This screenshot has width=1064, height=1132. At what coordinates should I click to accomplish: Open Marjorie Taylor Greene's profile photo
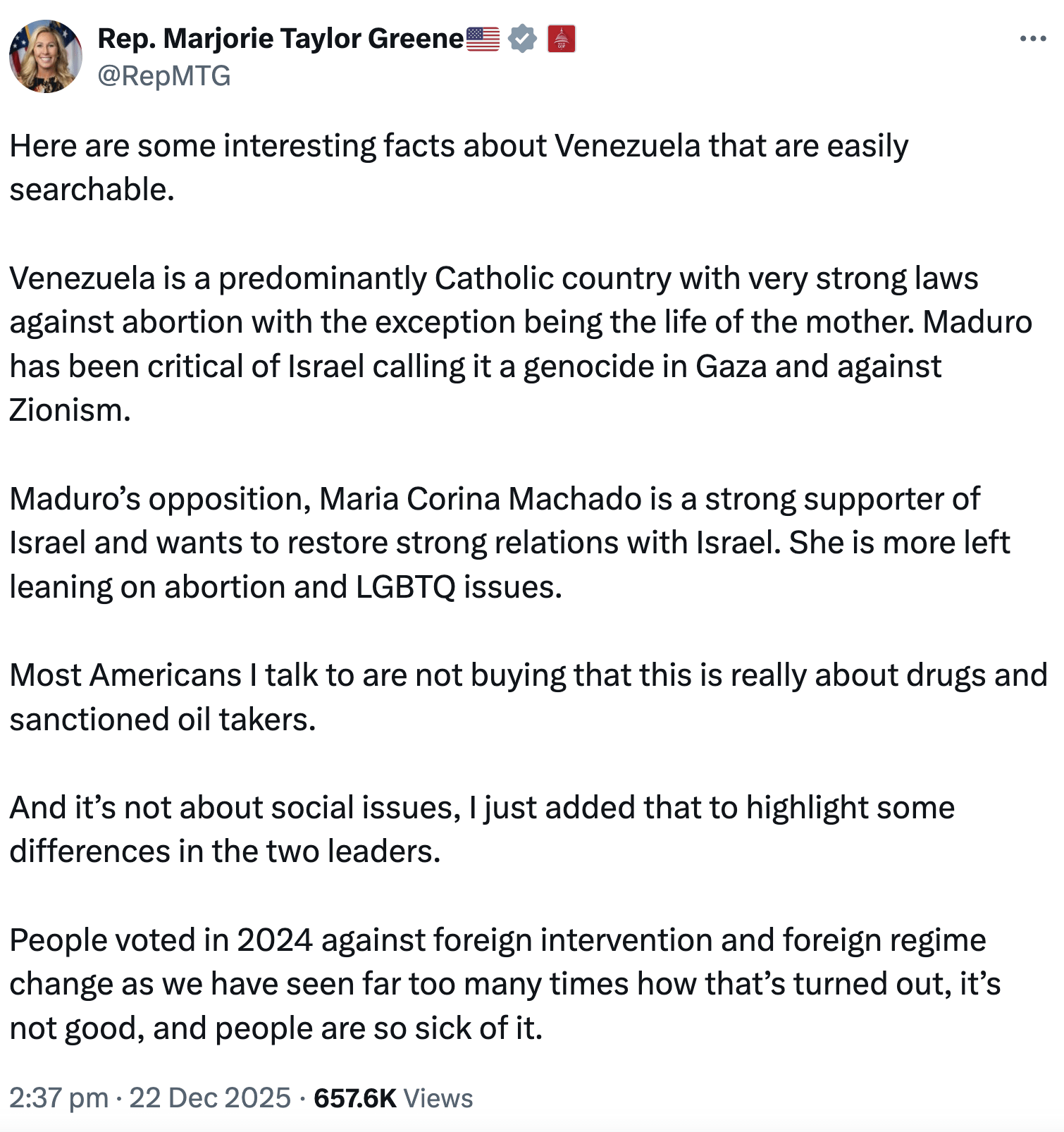[46, 56]
